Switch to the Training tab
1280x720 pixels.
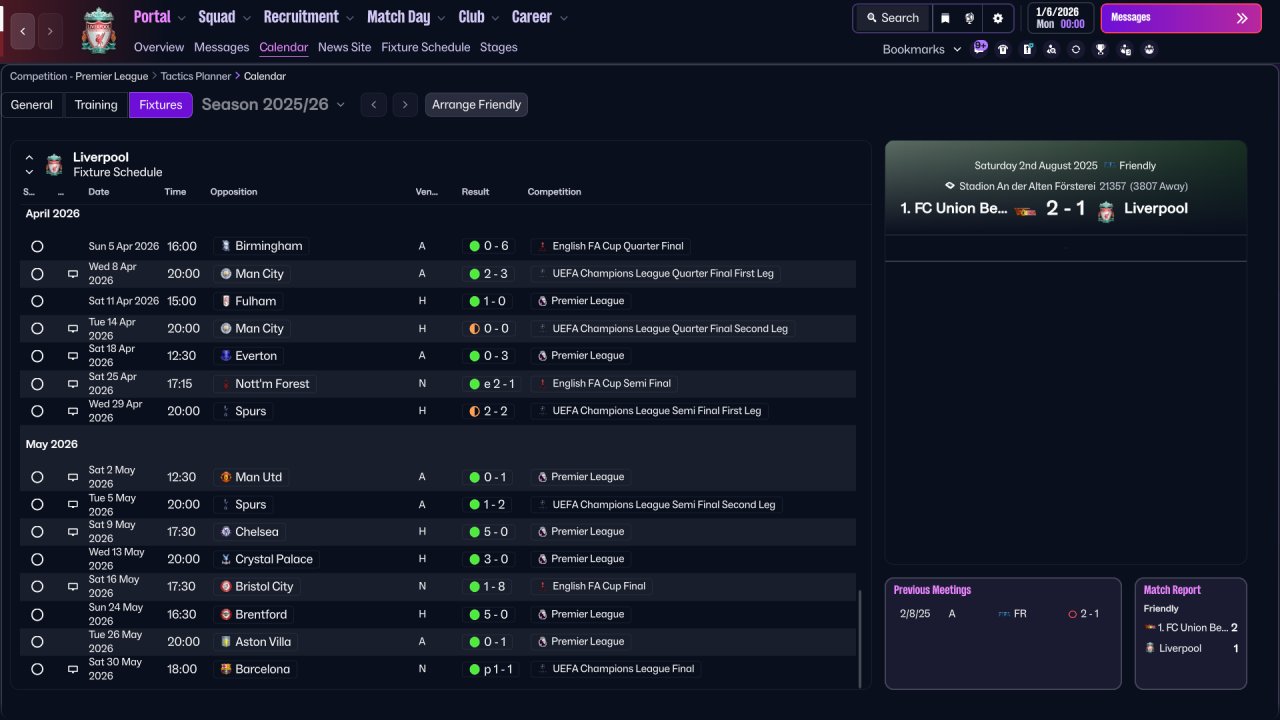96,105
